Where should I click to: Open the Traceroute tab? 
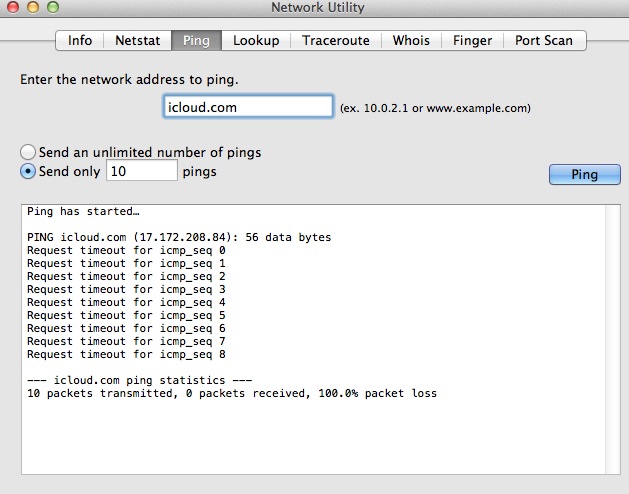[x=337, y=41]
